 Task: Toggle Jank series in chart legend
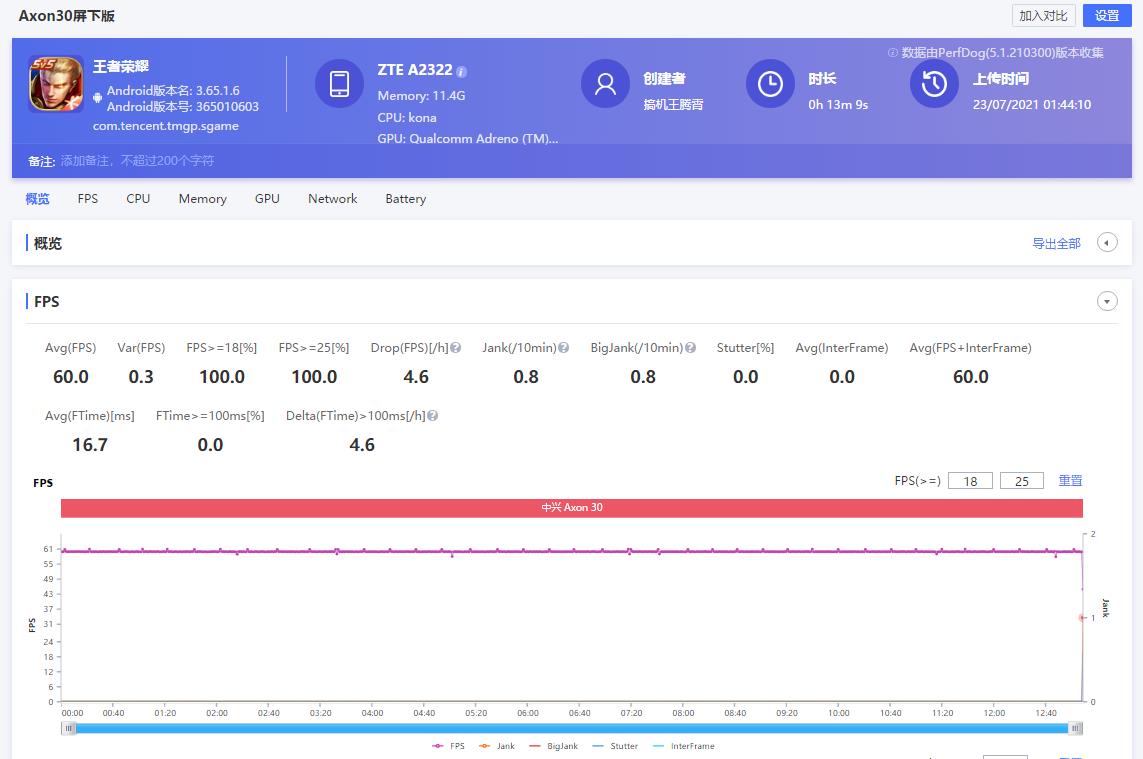(x=497, y=746)
